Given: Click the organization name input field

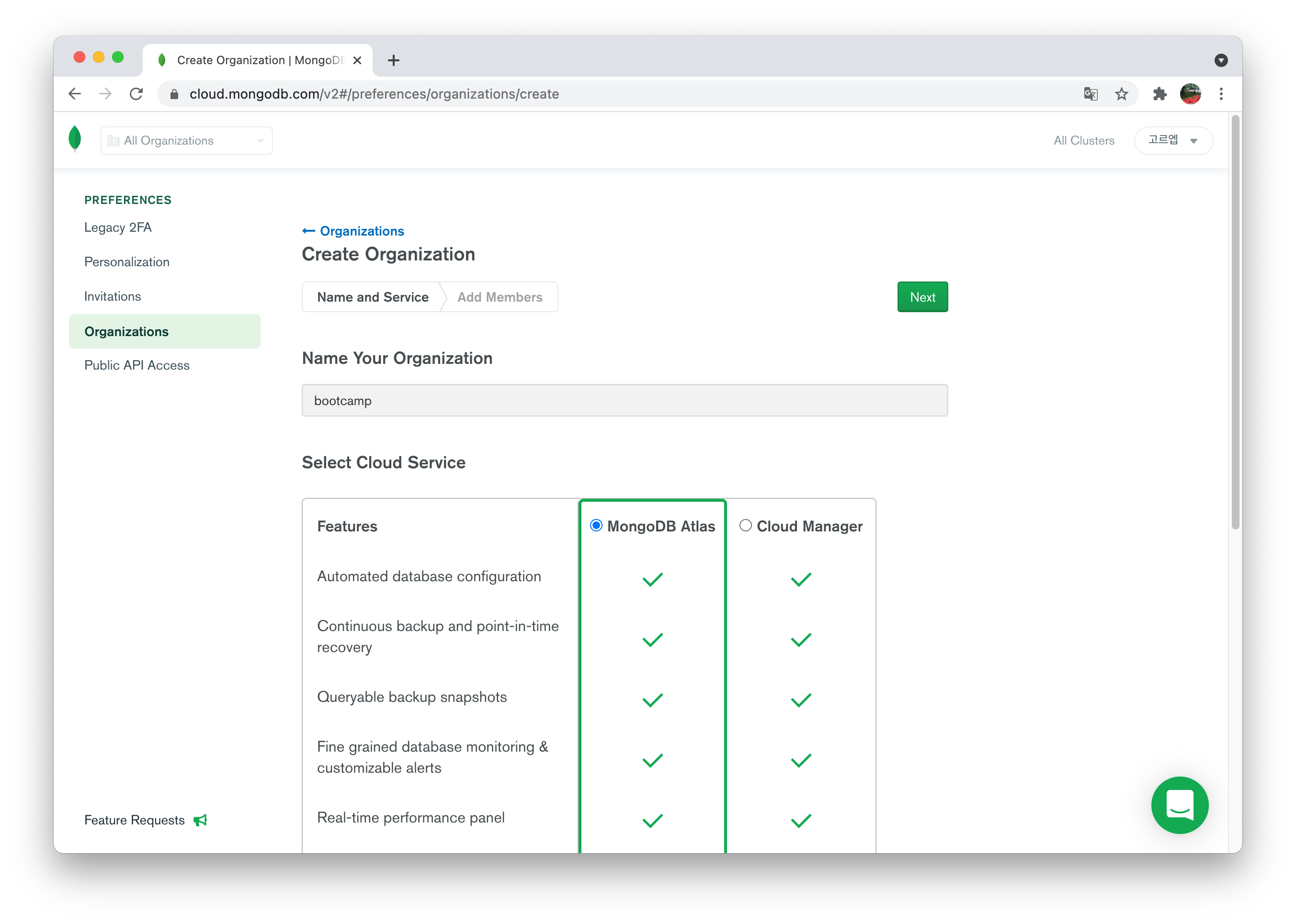Looking at the screenshot, I should [x=625, y=401].
